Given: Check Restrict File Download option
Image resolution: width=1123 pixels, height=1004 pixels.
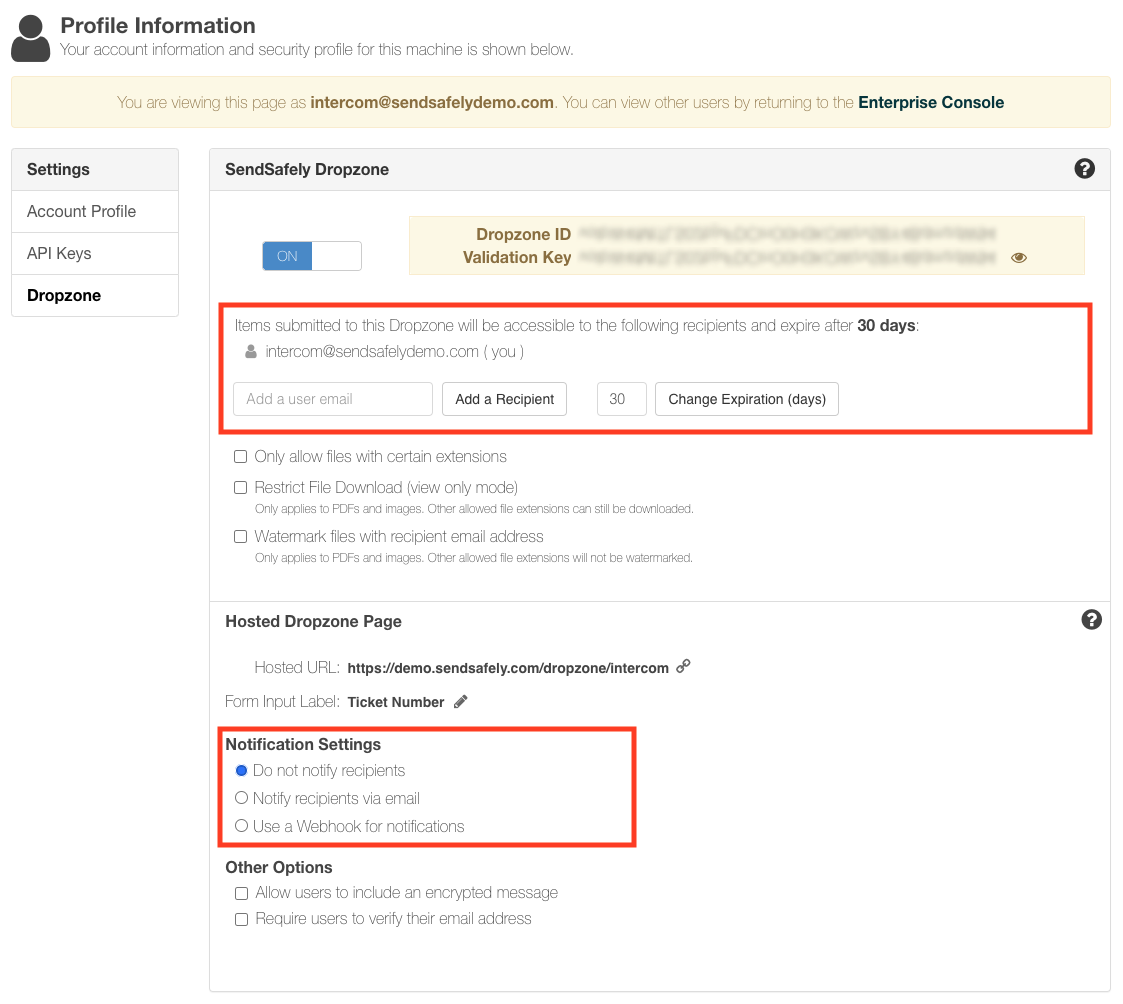Looking at the screenshot, I should coord(240,488).
